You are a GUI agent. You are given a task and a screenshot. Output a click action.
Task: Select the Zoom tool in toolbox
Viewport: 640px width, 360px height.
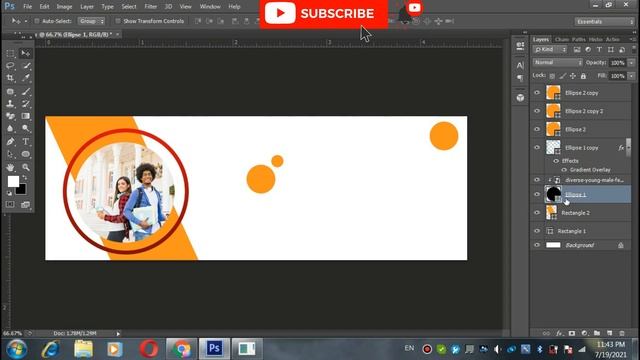[x=26, y=167]
